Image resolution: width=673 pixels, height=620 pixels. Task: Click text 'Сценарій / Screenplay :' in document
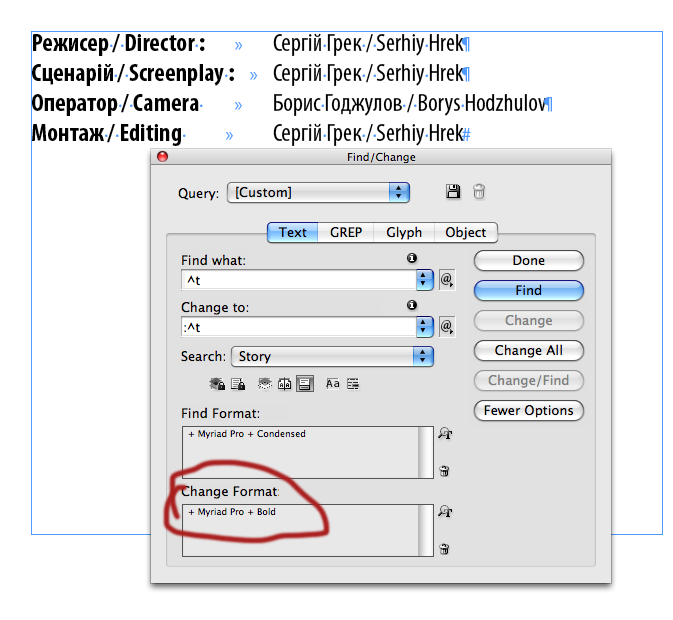(x=133, y=74)
